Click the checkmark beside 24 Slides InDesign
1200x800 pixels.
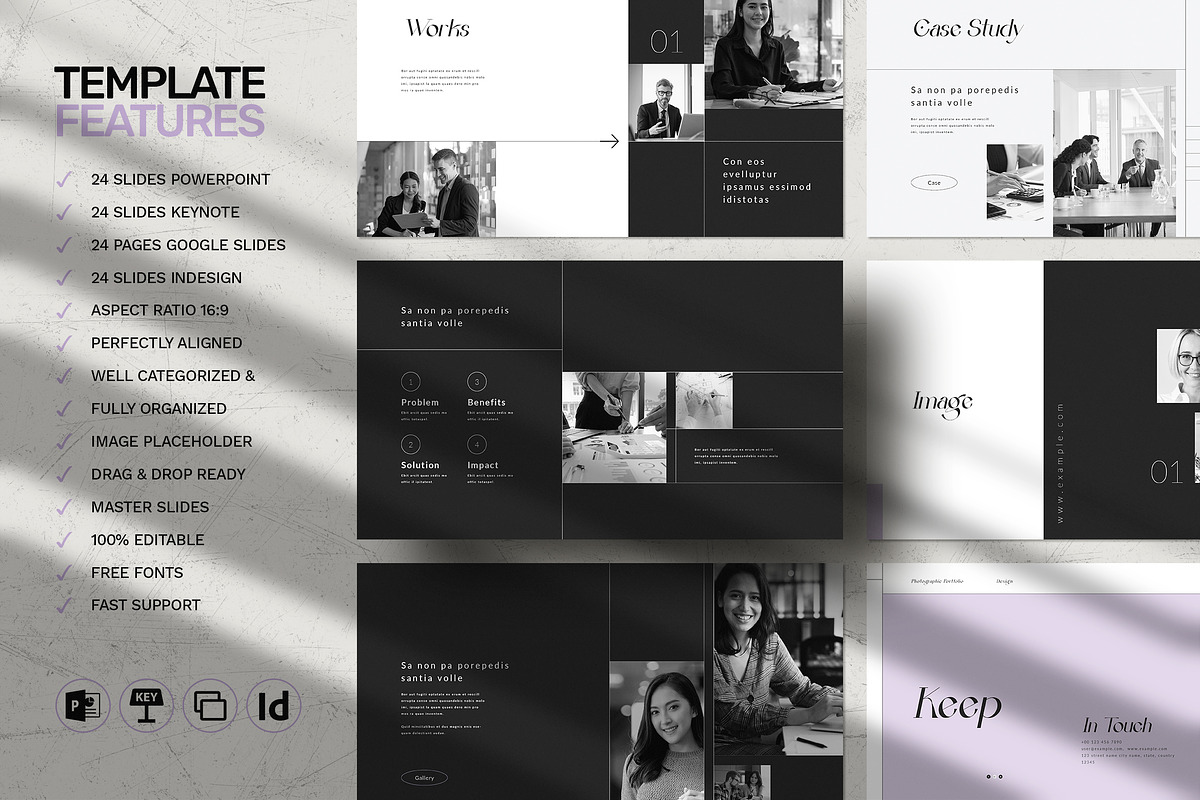pyautogui.click(x=65, y=278)
